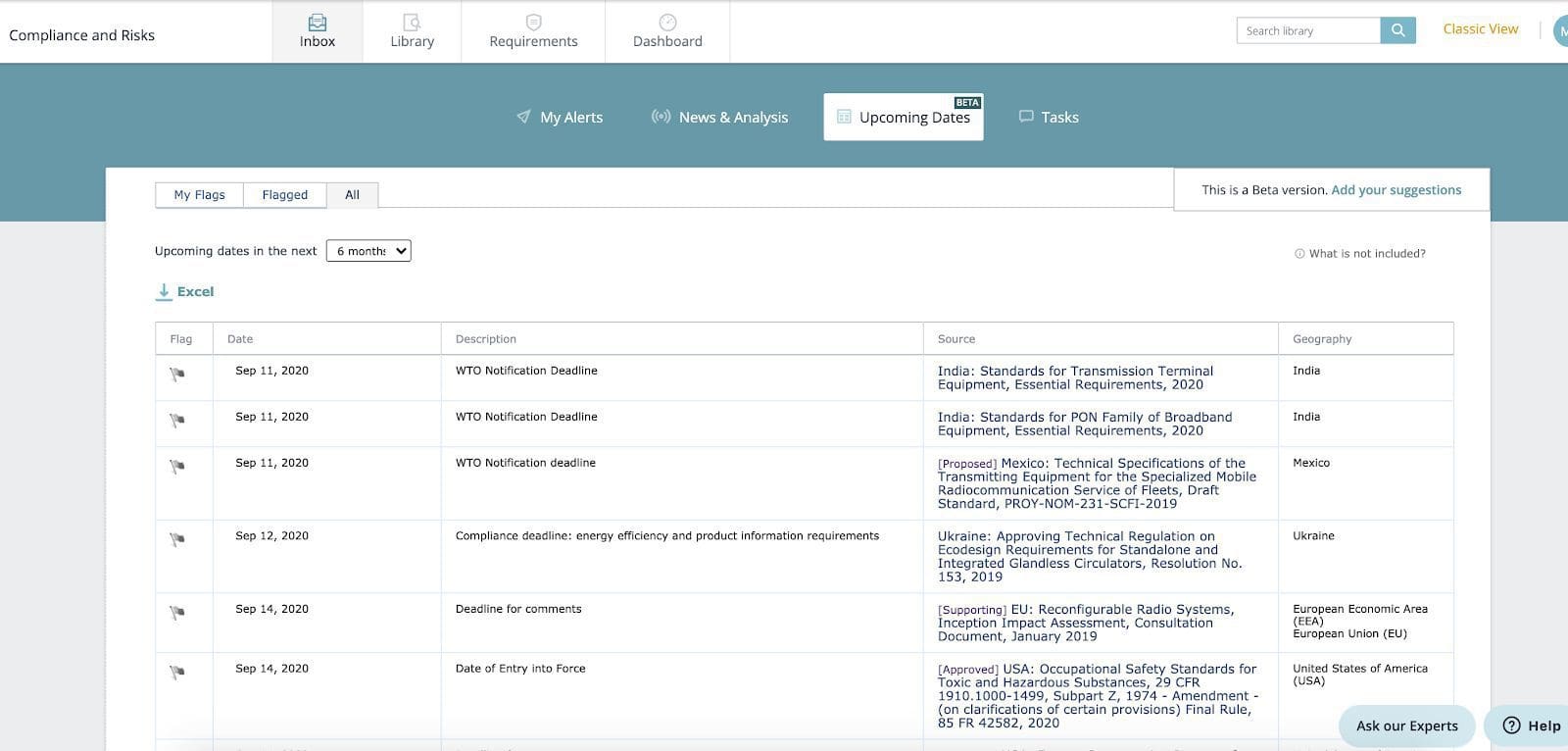The image size is (1568, 751).
Task: Sort by the Geography column header
Action: [x=1321, y=339]
